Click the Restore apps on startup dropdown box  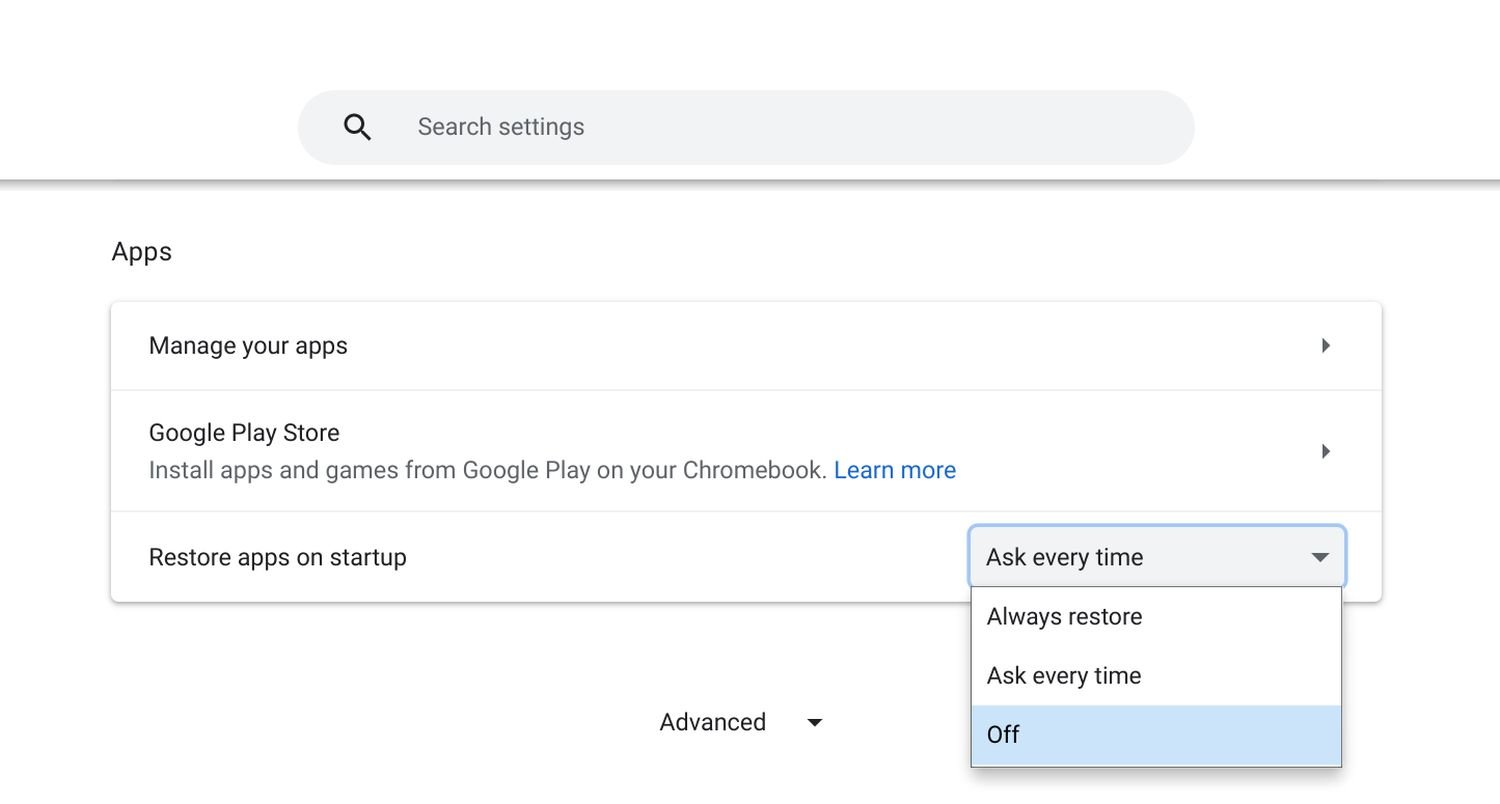click(x=1140, y=557)
